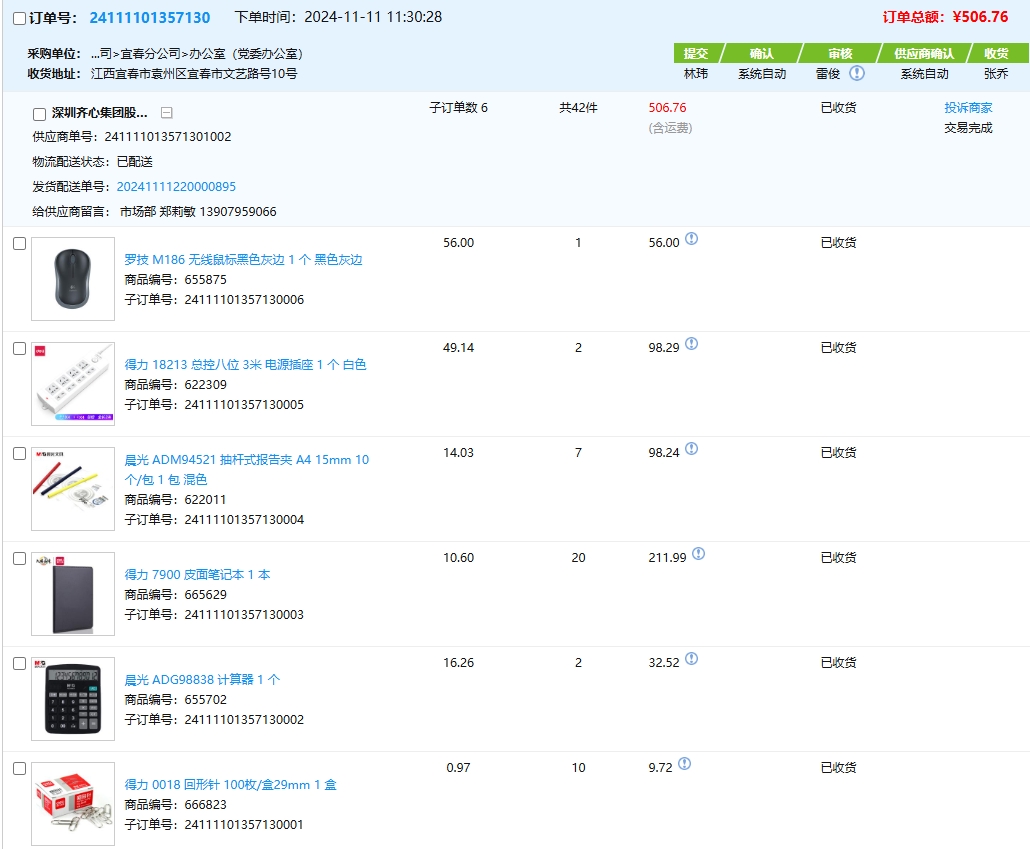The height and width of the screenshot is (849, 1030).
Task: Check the 得力 0018 paper clips item
Action: pyautogui.click(x=20, y=769)
